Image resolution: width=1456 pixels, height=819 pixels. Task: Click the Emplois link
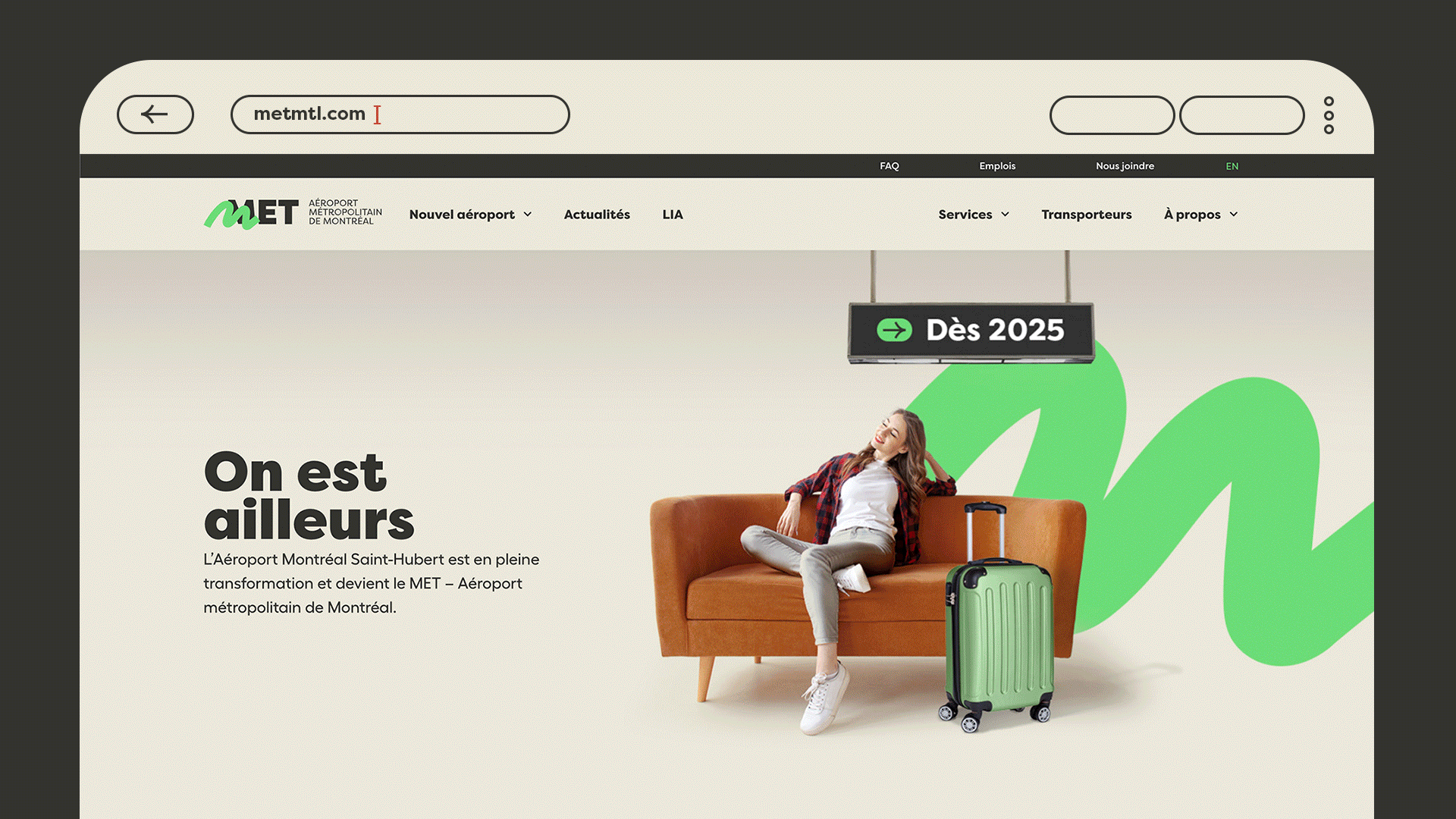[x=997, y=166]
